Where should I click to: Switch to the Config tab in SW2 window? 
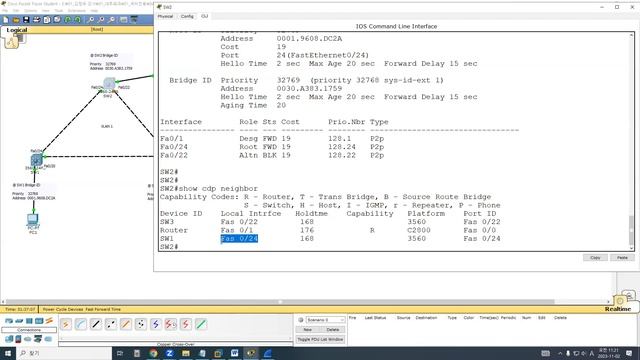coord(187,16)
